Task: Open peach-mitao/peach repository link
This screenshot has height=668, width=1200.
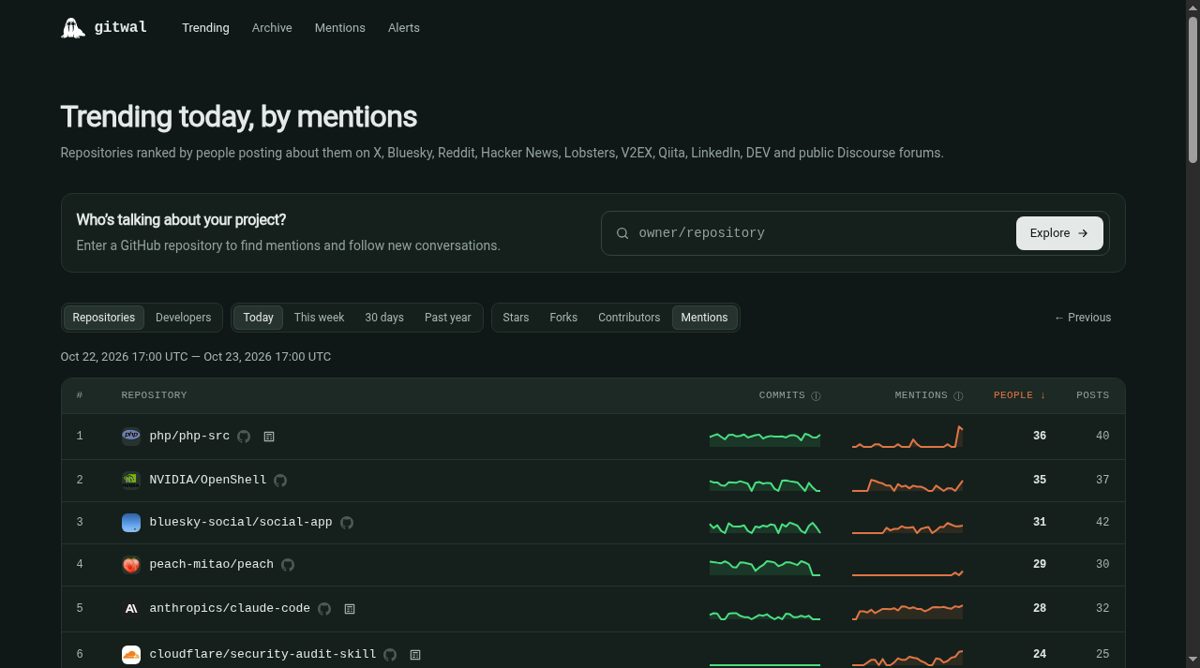Action: pyautogui.click(x=211, y=564)
